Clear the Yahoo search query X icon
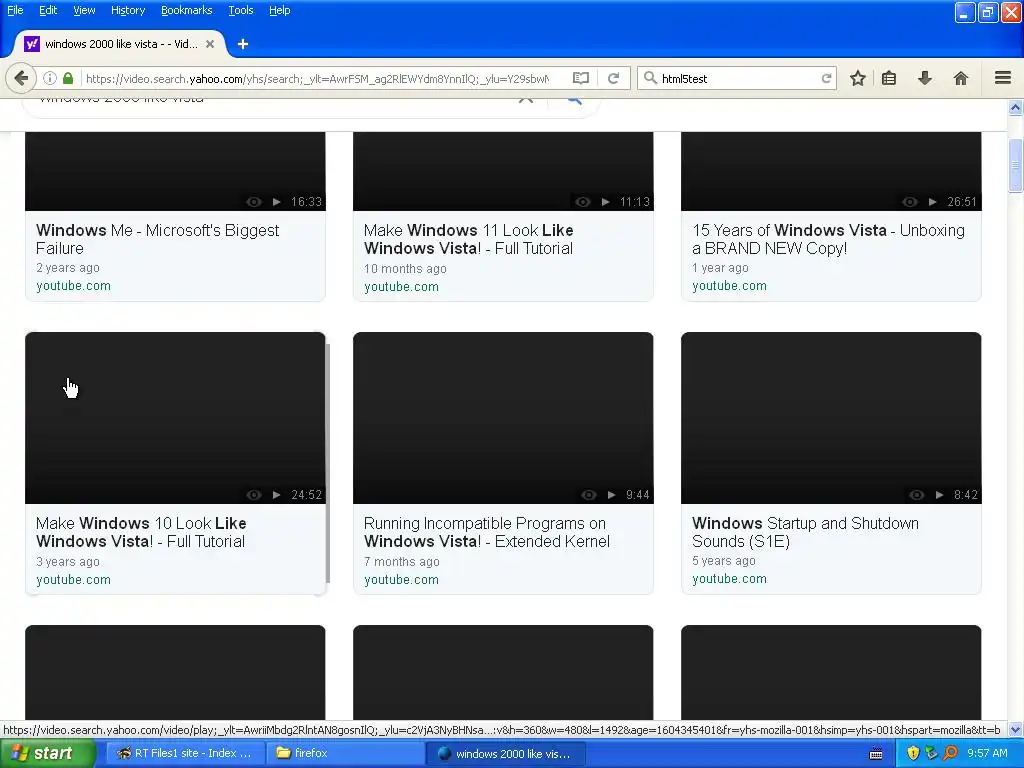Image resolution: width=1024 pixels, height=768 pixels. [526, 99]
